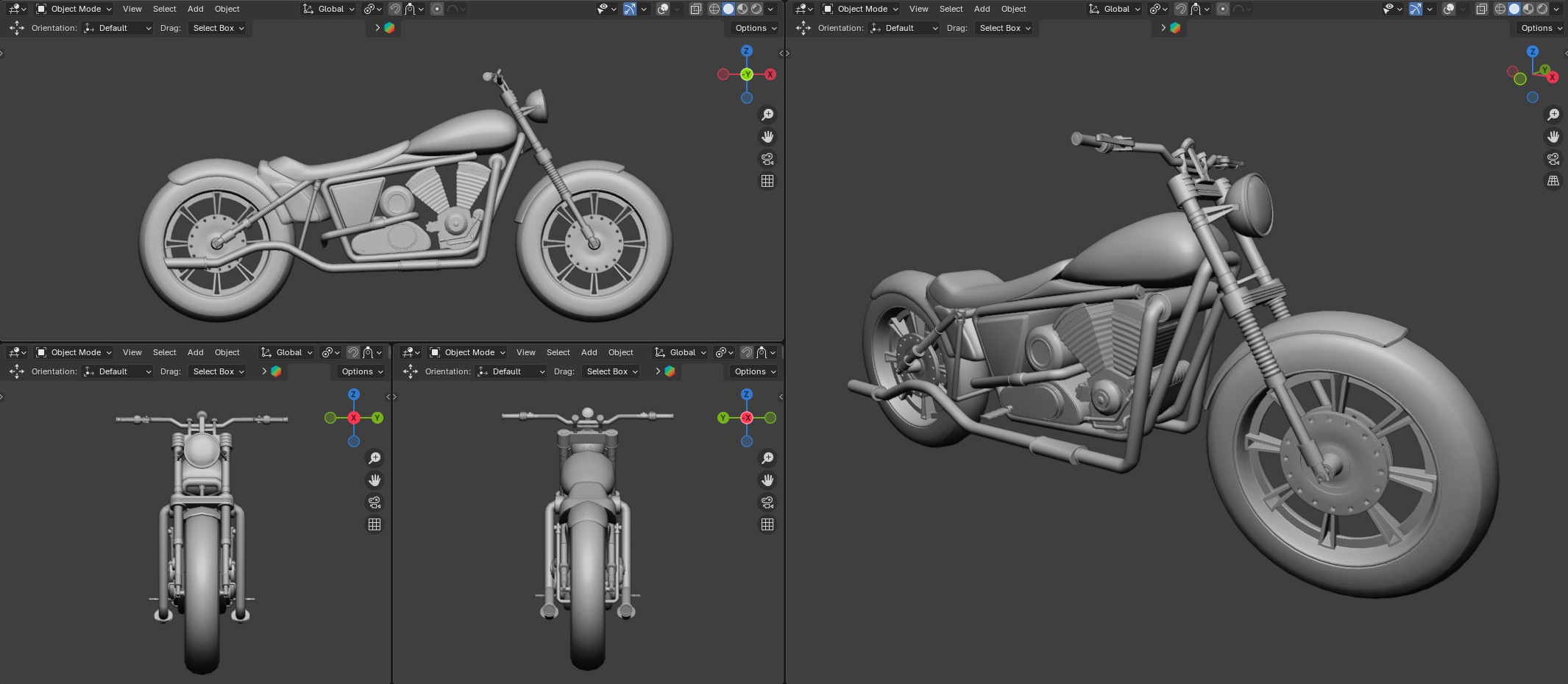Screen dimensions: 1568x684
Task: Click rendered shading sphere in right viewport header
Action: coord(1542,9)
